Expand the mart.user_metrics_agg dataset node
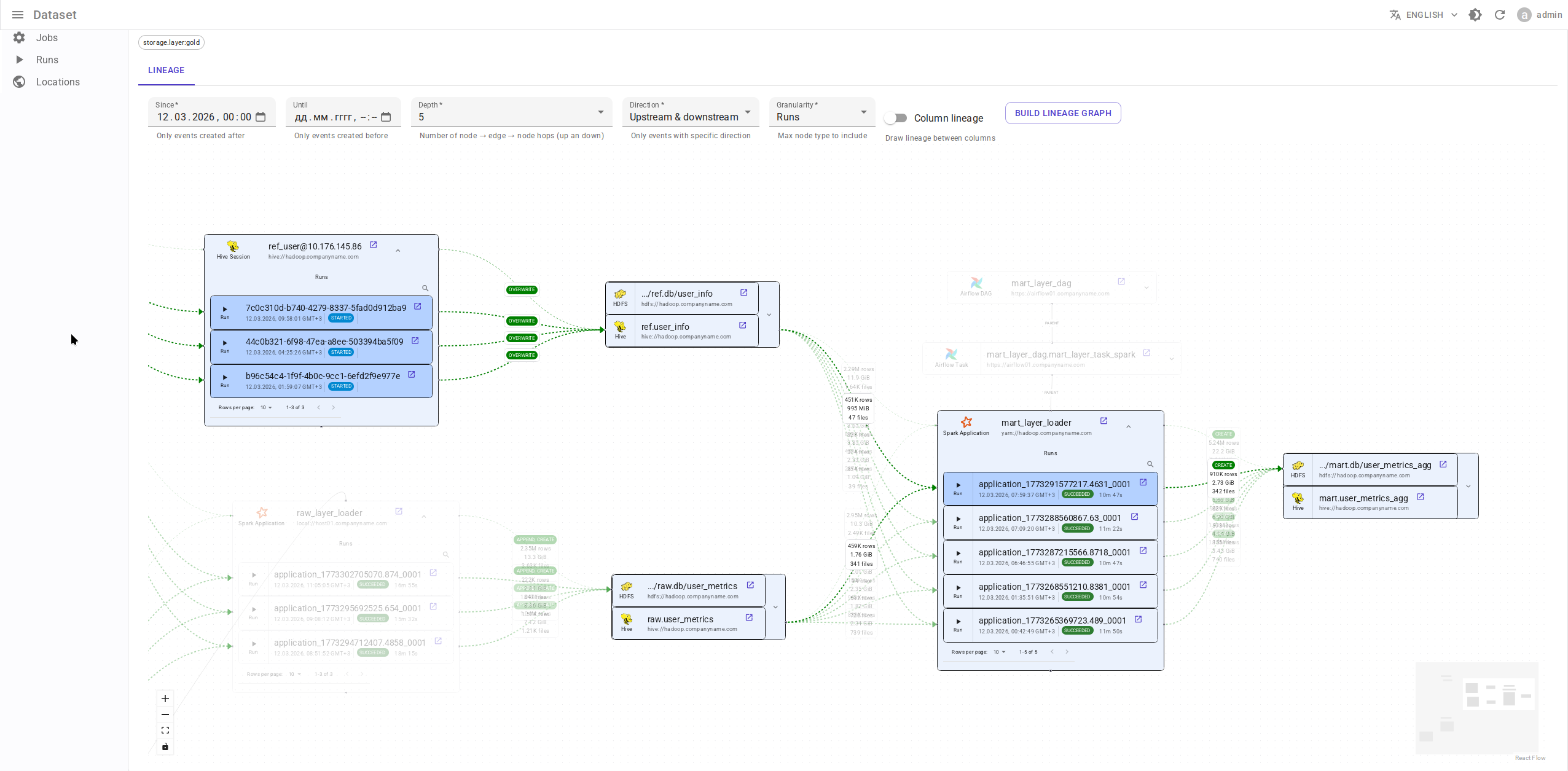The width and height of the screenshot is (1568, 771). tap(1468, 486)
